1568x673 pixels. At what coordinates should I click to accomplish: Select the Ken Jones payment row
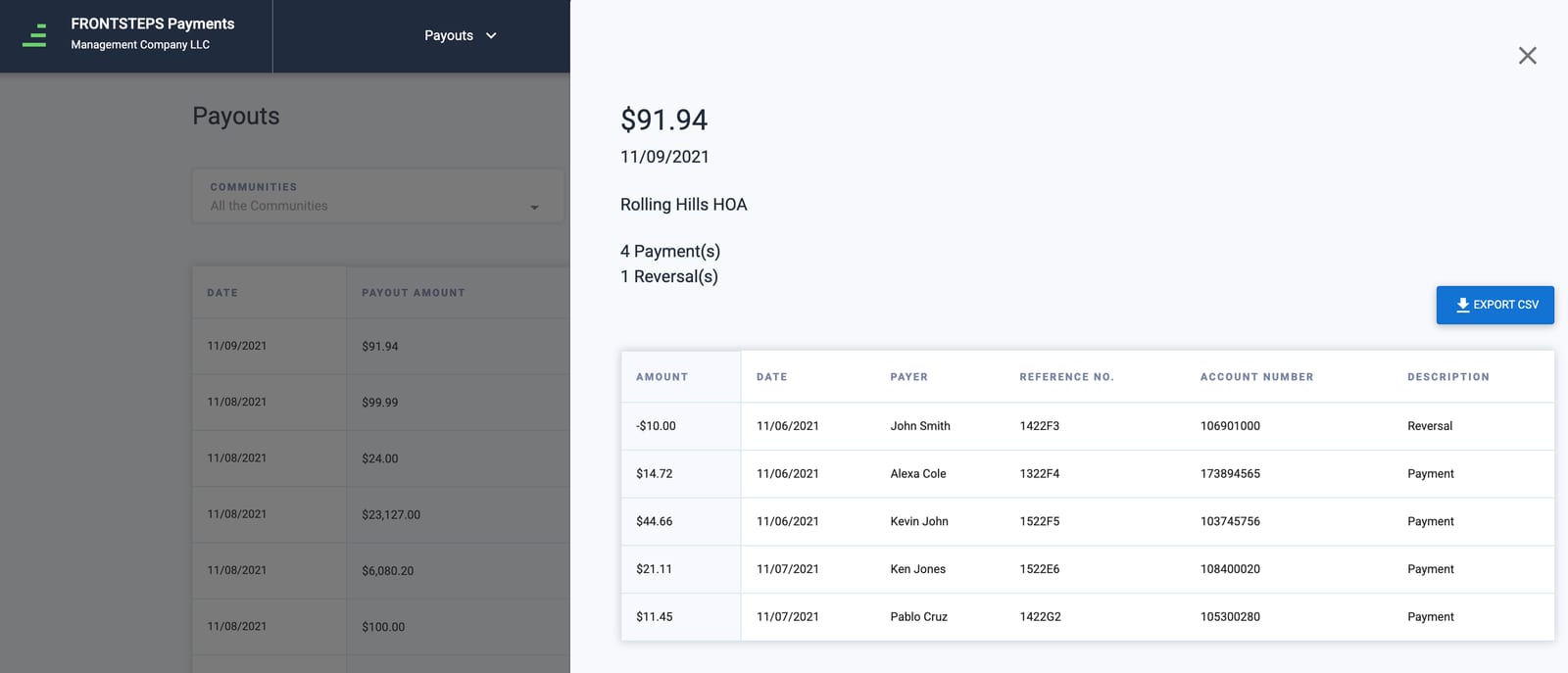[1087, 569]
